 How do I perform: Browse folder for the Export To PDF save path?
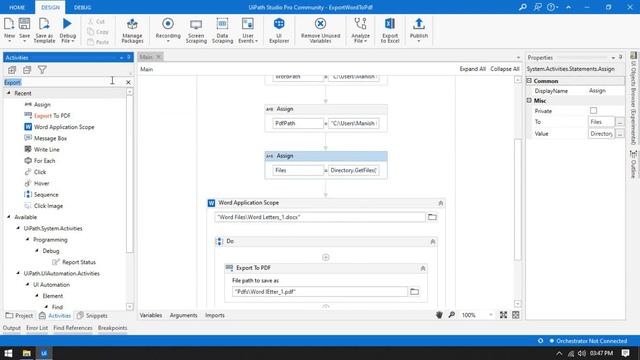pyautogui.click(x=414, y=291)
